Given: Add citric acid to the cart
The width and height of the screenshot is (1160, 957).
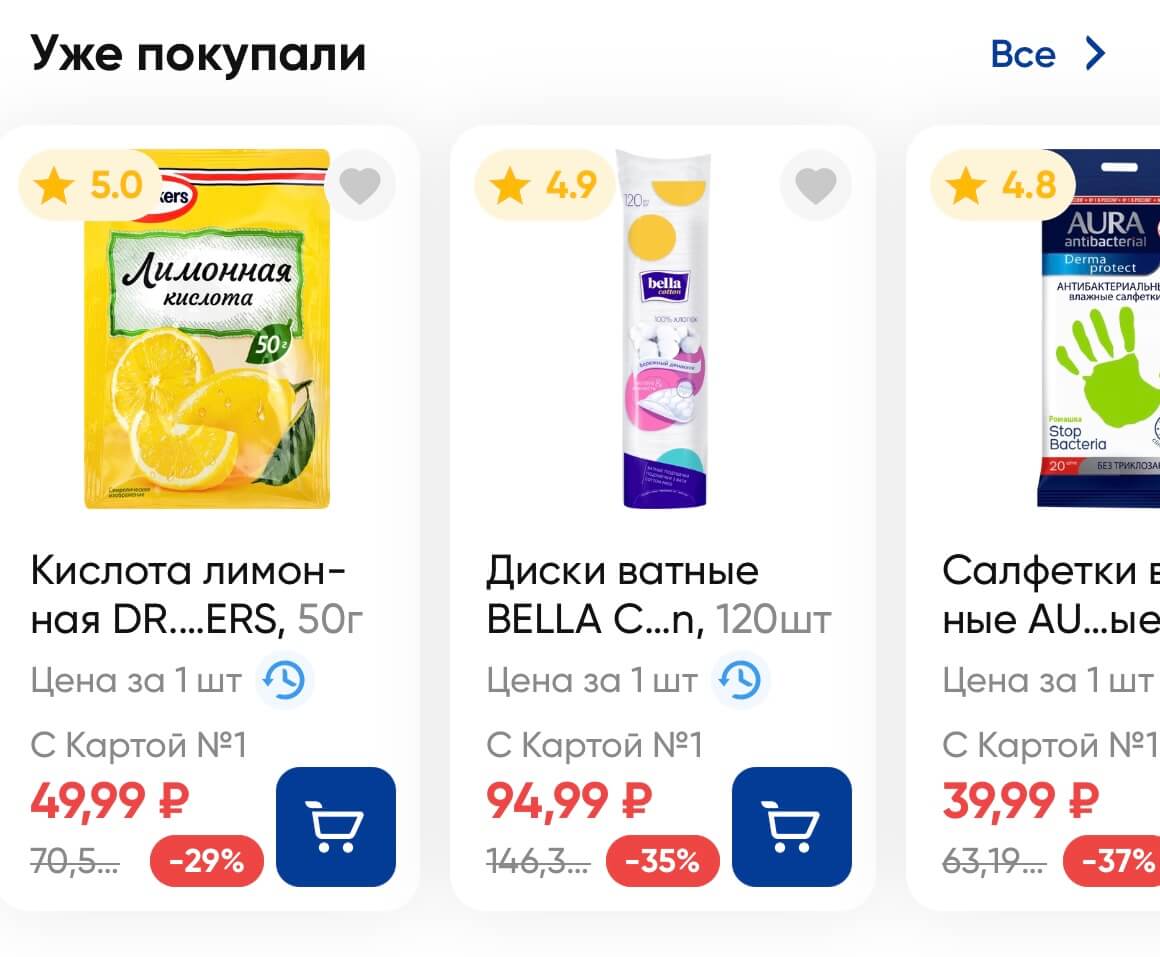Looking at the screenshot, I should pos(335,826).
